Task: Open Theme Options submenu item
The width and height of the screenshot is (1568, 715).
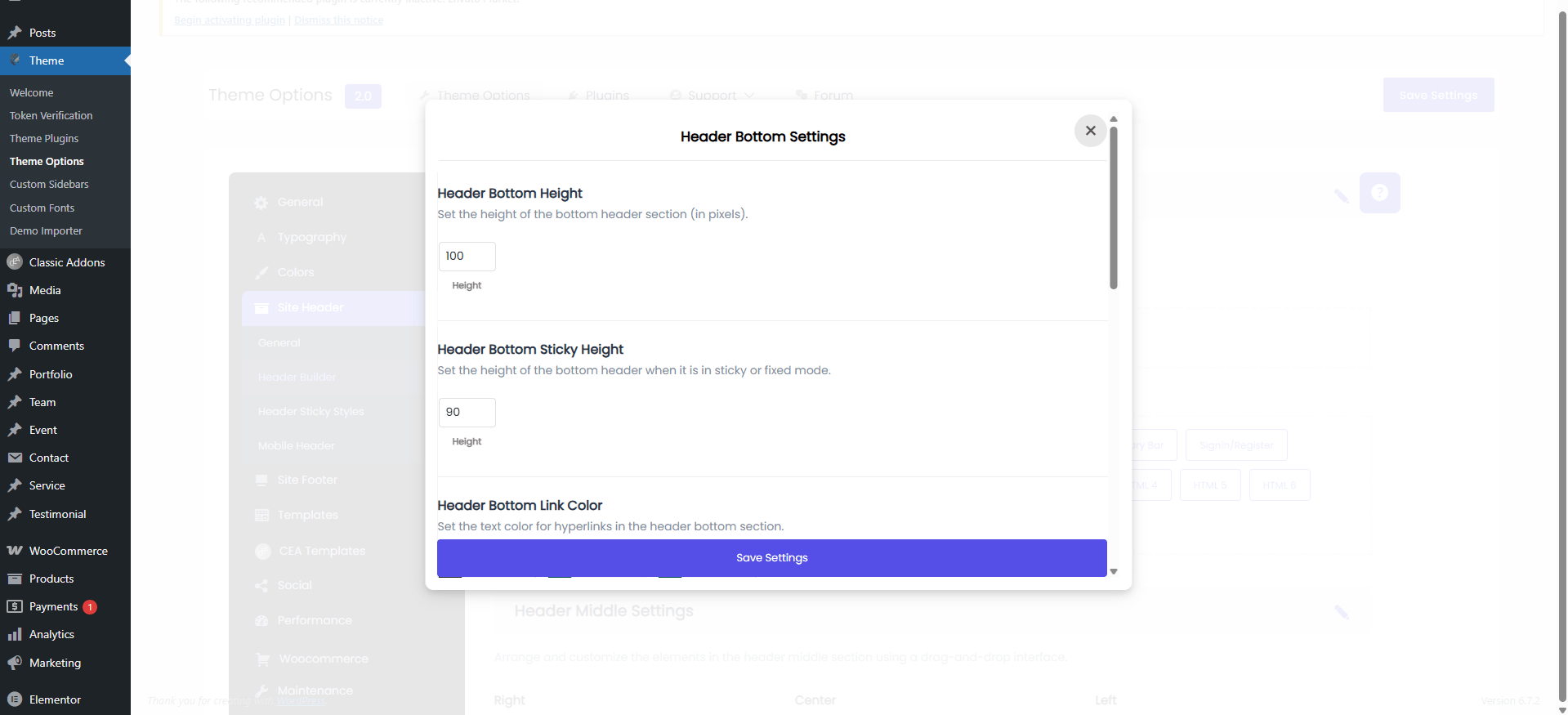Action: [47, 162]
